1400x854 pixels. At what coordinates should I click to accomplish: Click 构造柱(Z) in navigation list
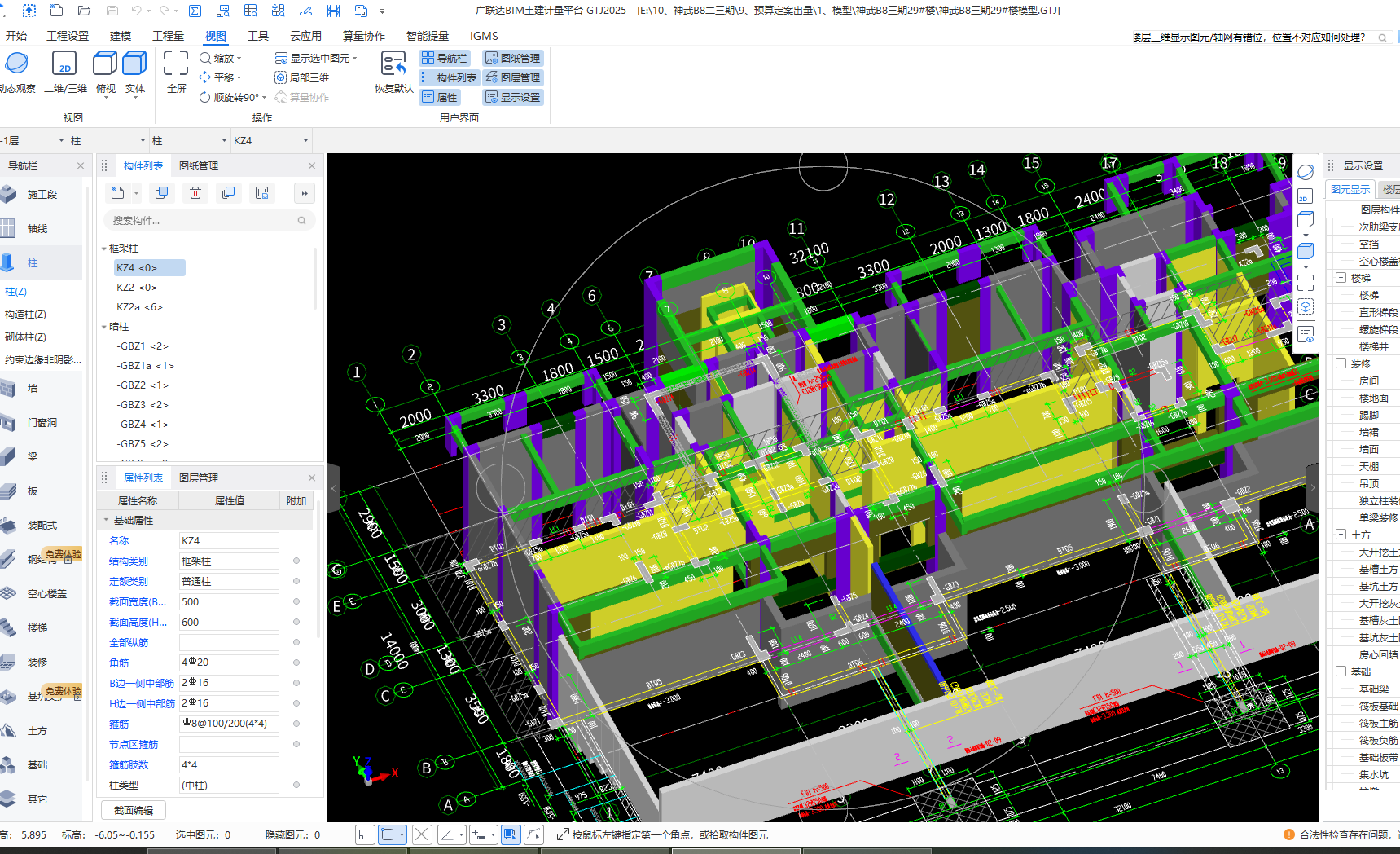pyautogui.click(x=25, y=314)
